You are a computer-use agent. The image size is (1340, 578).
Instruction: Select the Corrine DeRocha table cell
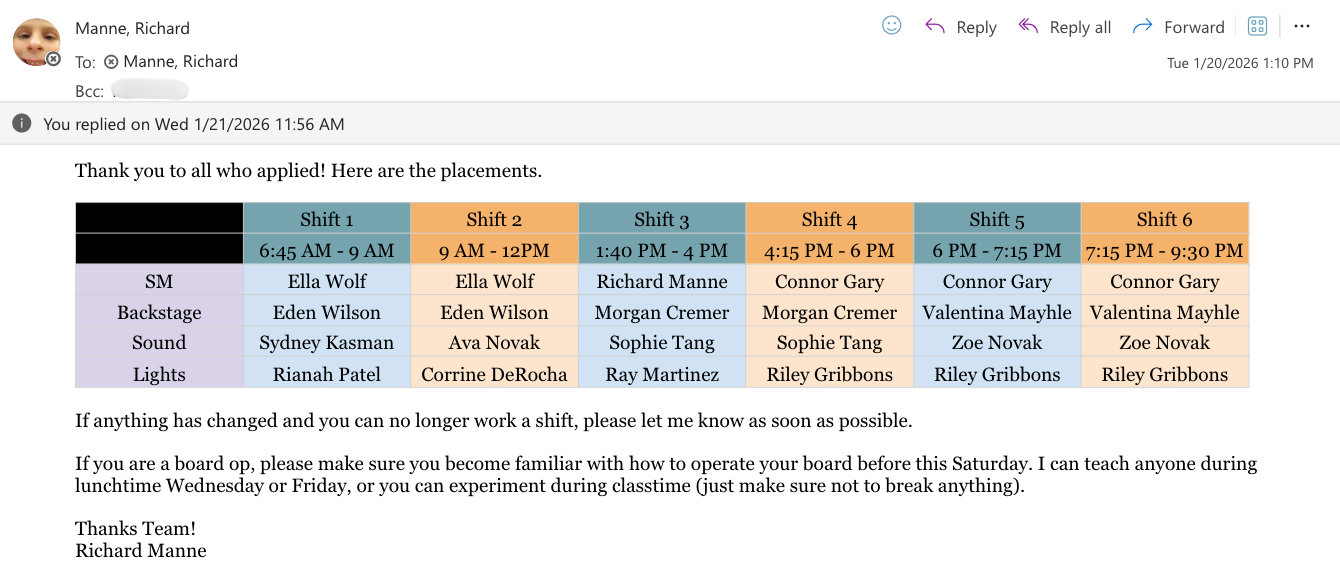coord(494,374)
